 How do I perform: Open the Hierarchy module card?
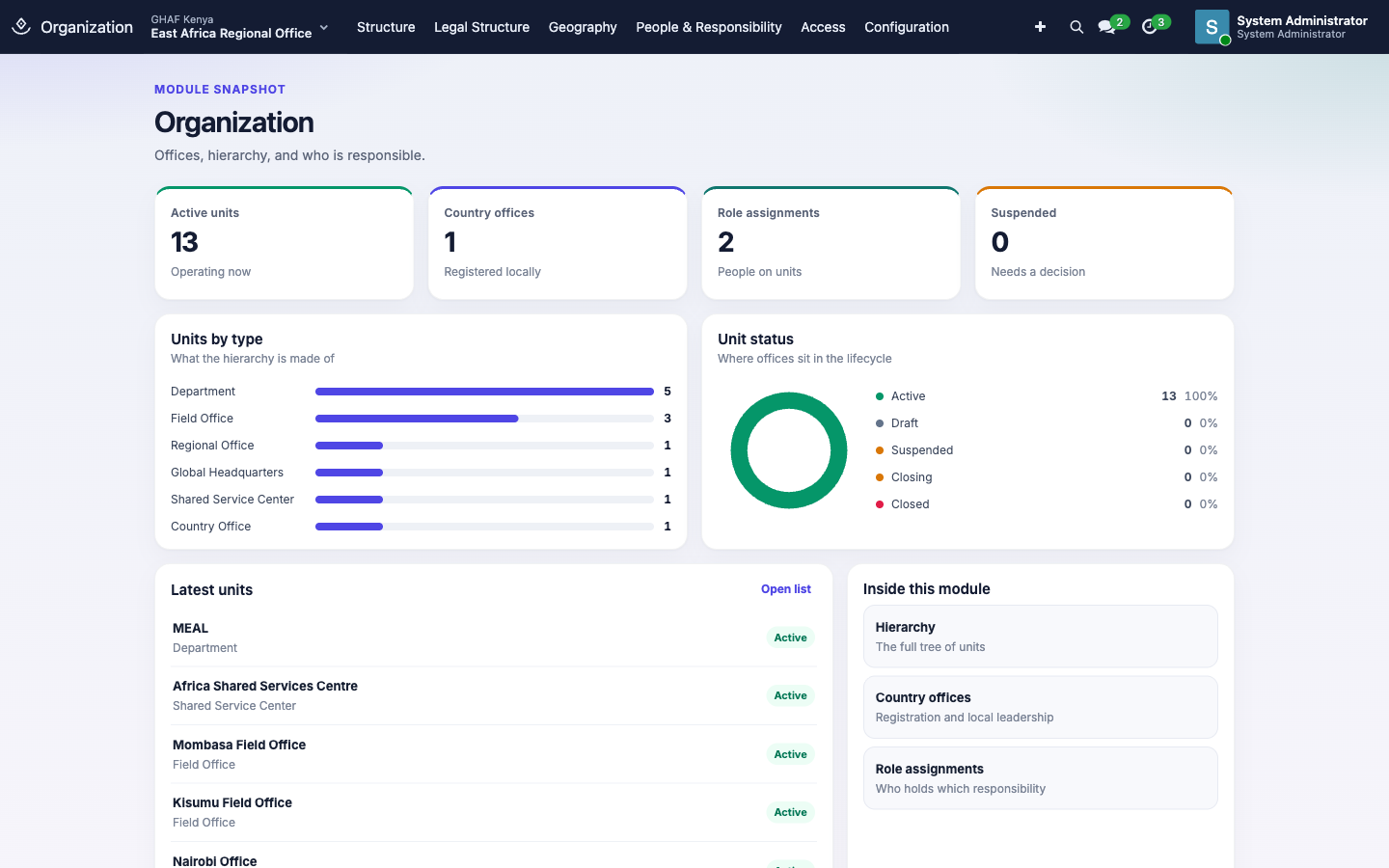tap(1040, 637)
